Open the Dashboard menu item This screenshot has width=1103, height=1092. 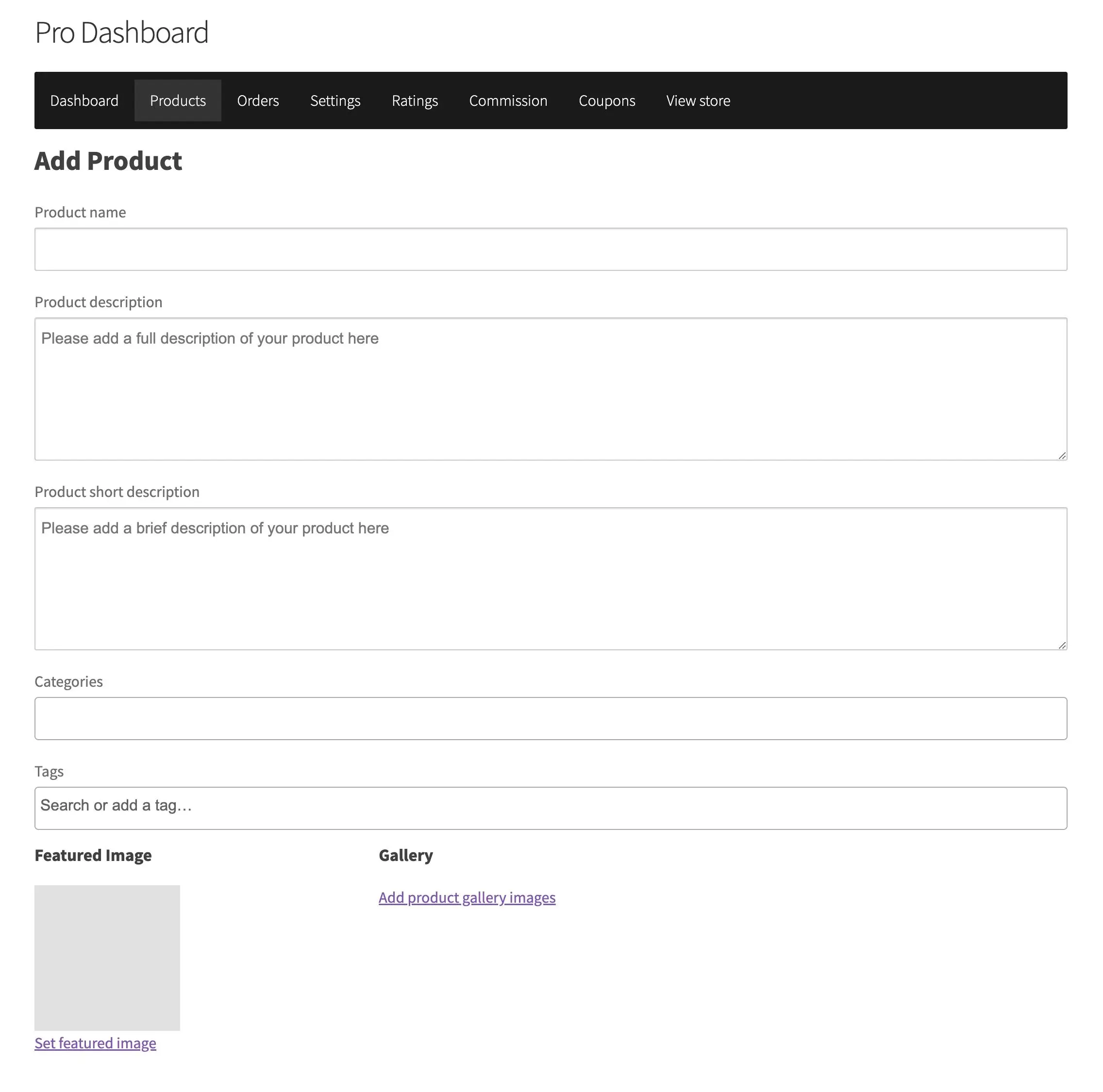coord(84,100)
